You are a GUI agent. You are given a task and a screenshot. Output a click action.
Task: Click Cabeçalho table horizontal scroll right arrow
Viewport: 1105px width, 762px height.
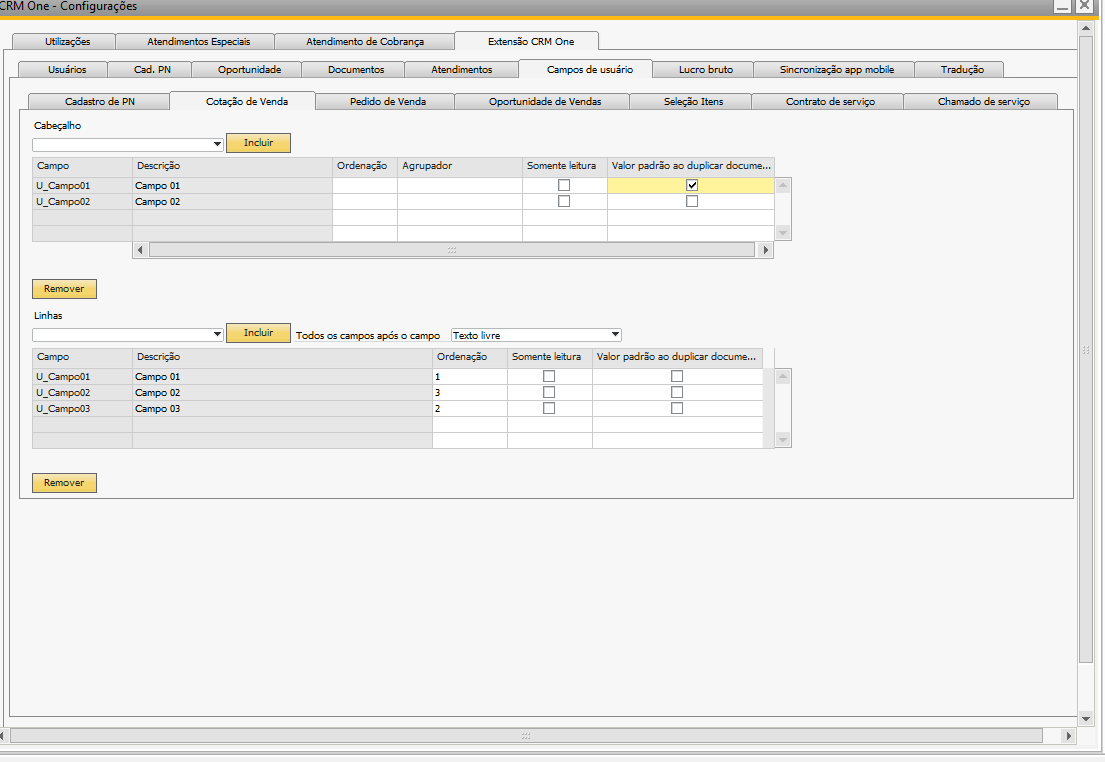[765, 250]
